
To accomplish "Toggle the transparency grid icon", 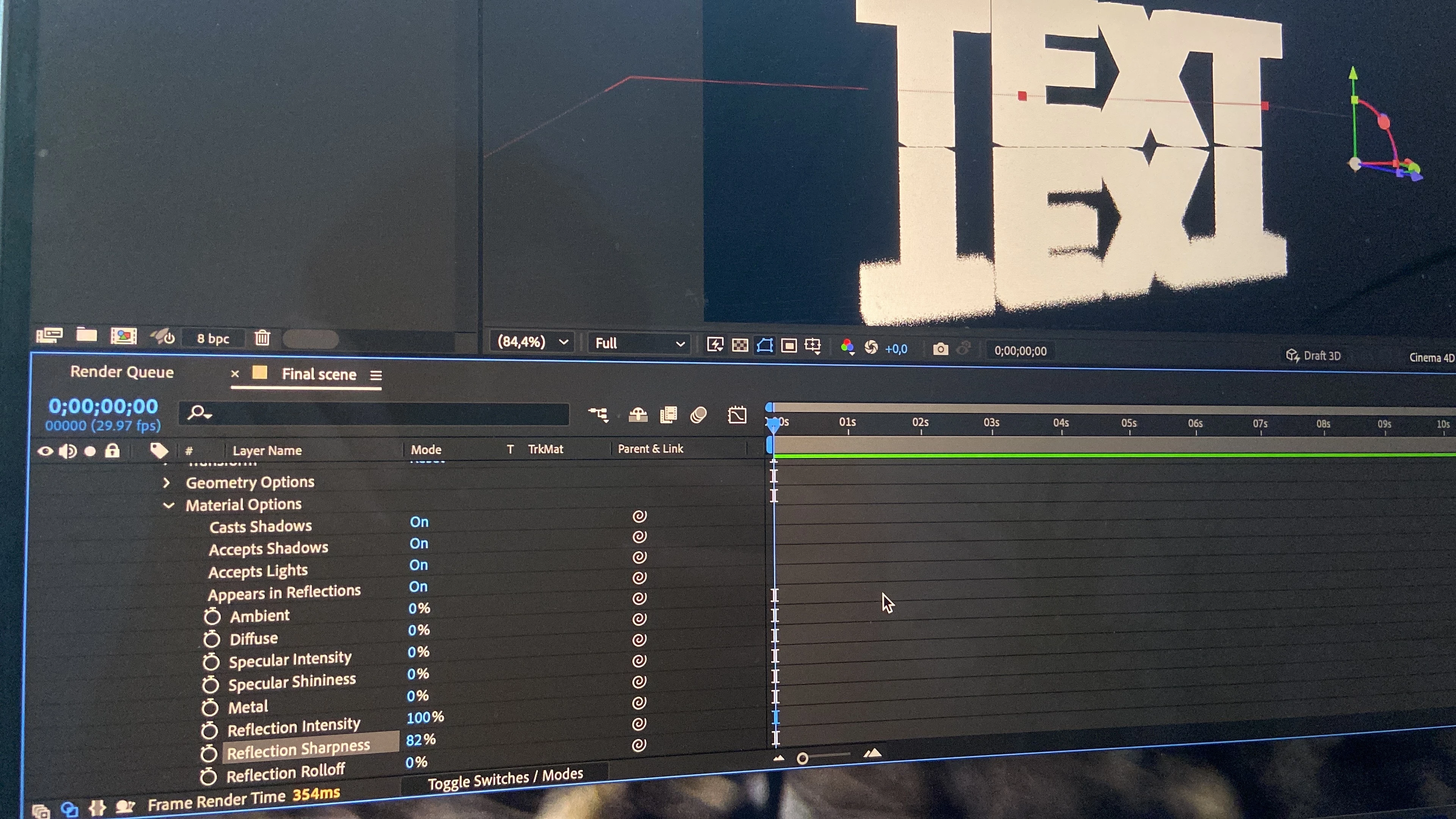I will coord(740,345).
